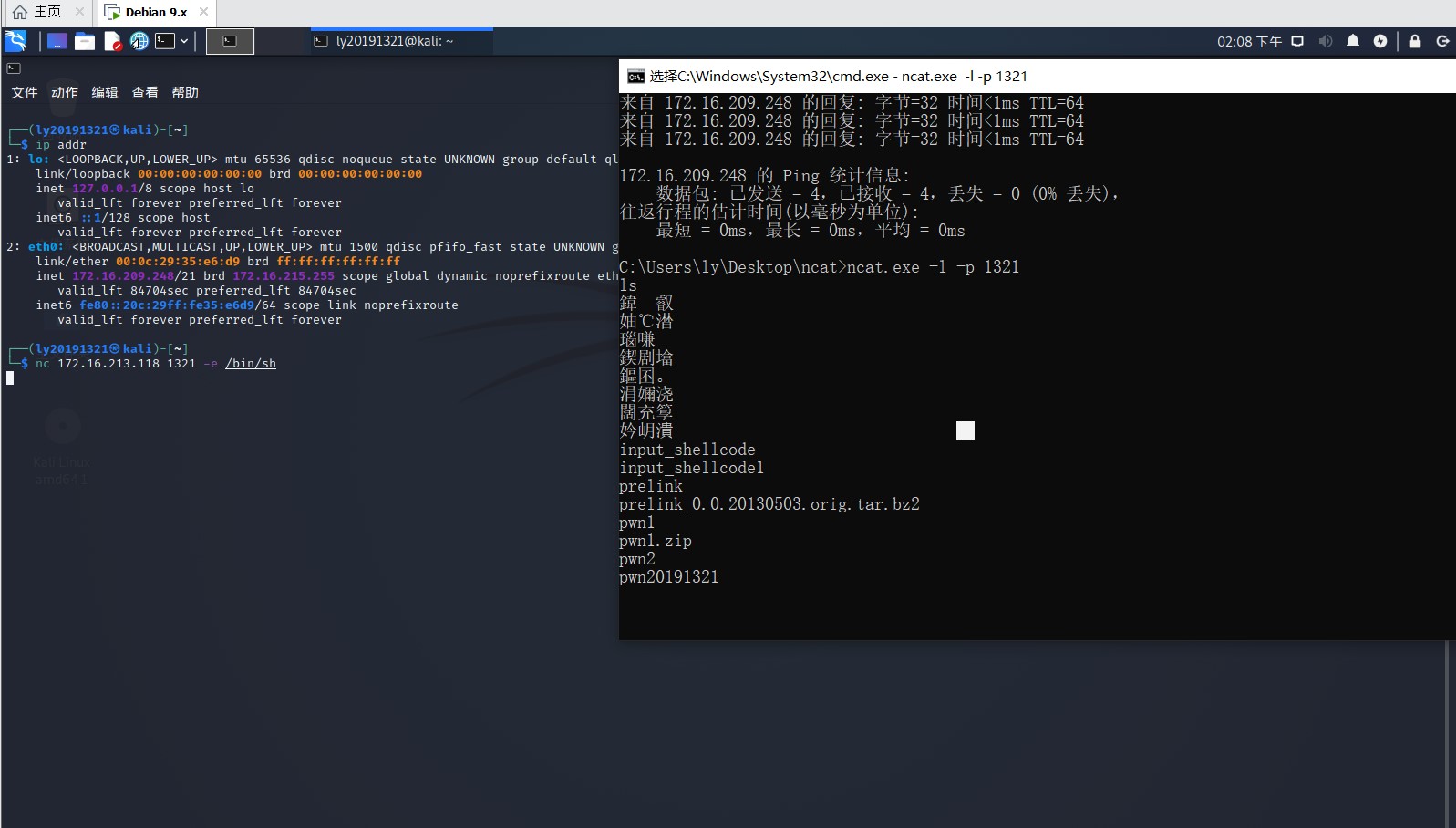1456x828 pixels.
Task: Click the 'ip addr' command text
Action: pyautogui.click(x=61, y=145)
